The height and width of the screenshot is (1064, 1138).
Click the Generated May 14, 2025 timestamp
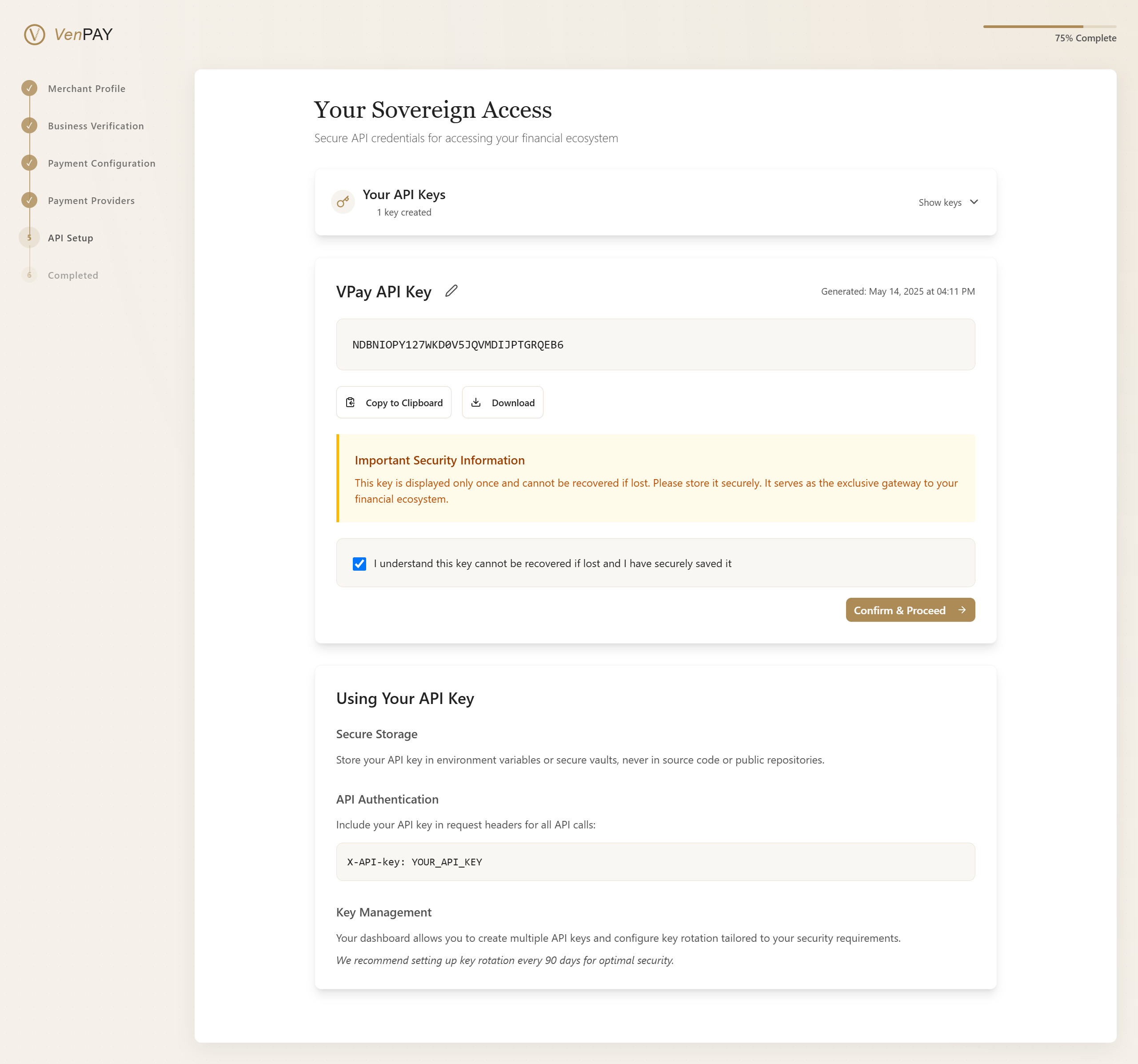[898, 292]
